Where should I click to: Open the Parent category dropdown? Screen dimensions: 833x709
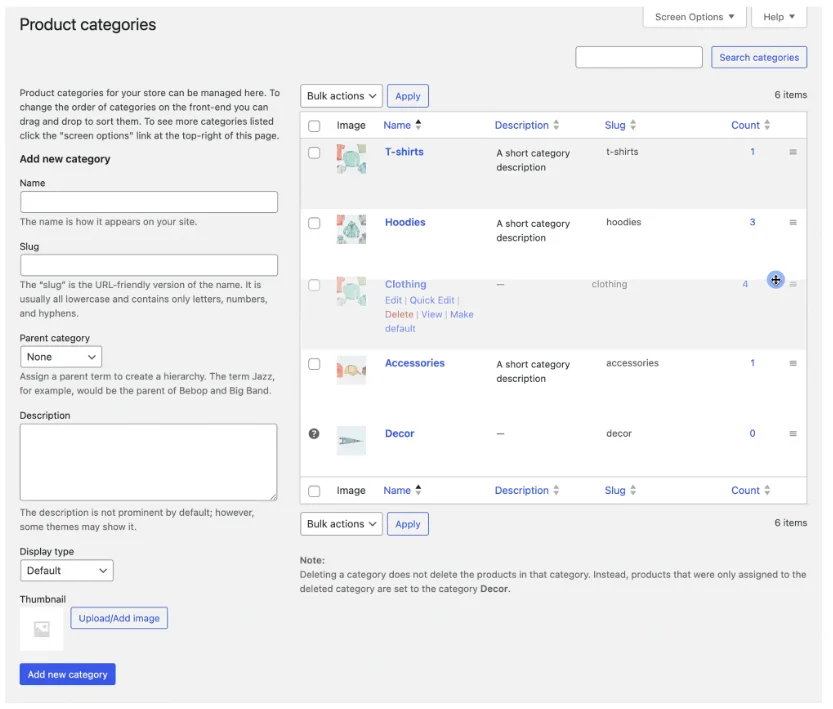click(x=61, y=357)
